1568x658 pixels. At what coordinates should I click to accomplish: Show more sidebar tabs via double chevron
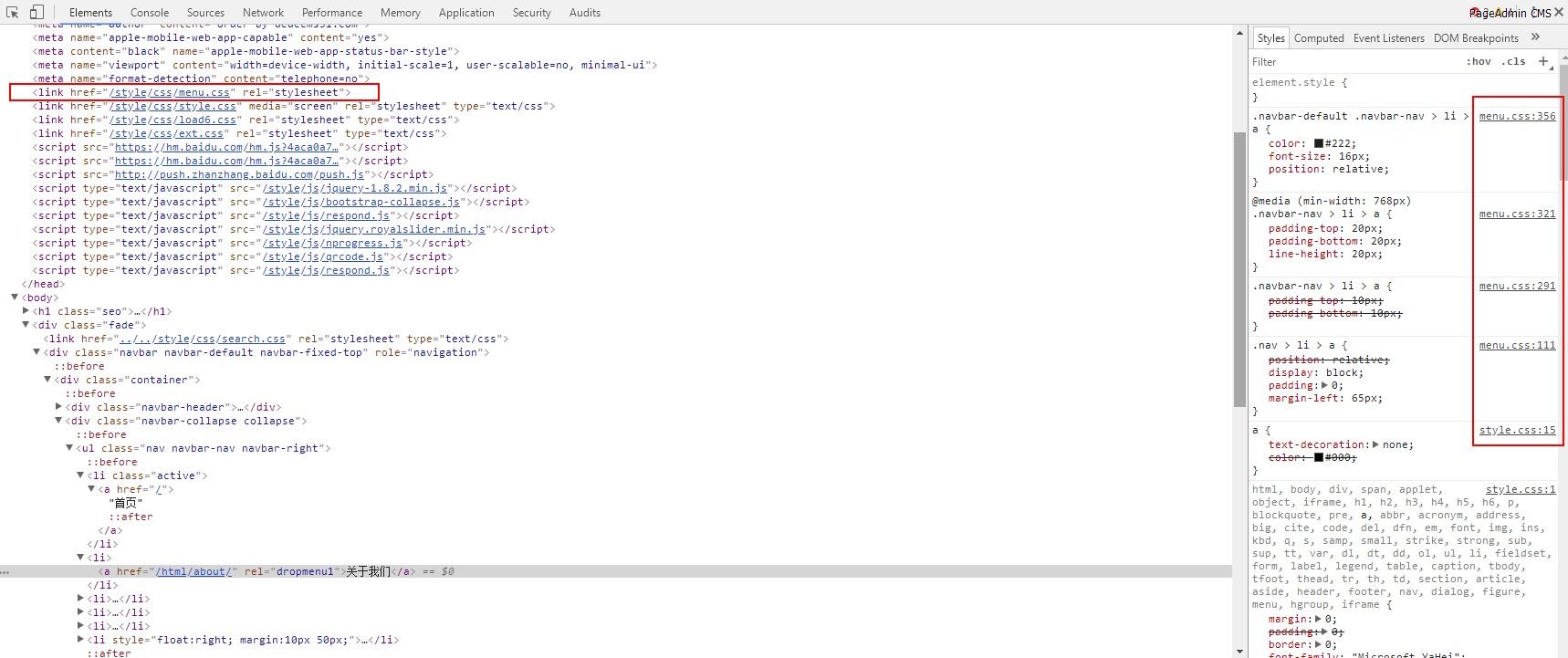[1535, 37]
